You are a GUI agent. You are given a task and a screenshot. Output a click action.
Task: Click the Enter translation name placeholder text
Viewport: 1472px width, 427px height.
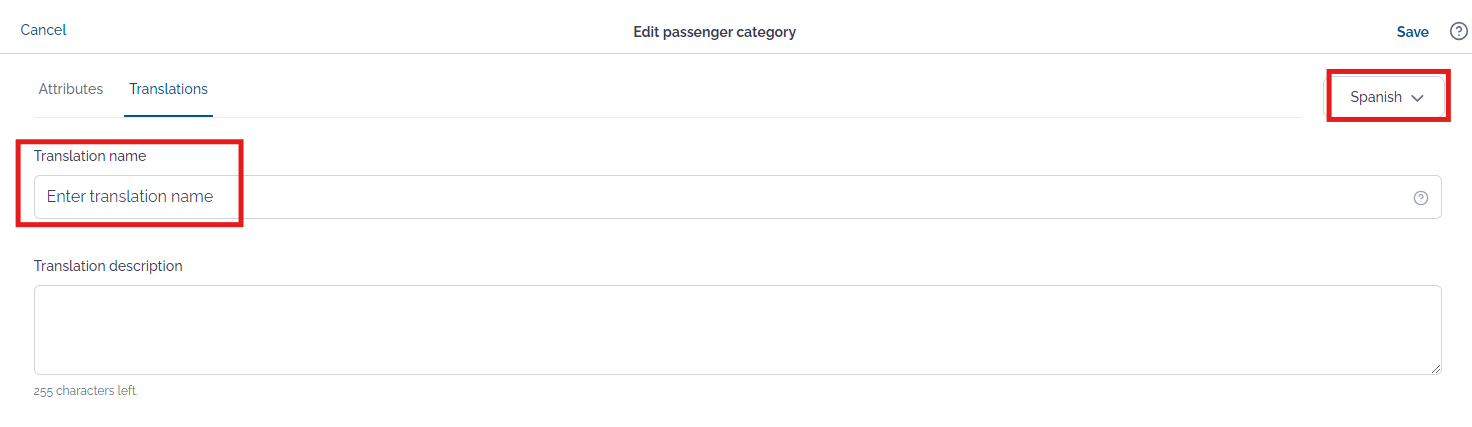[x=130, y=197]
